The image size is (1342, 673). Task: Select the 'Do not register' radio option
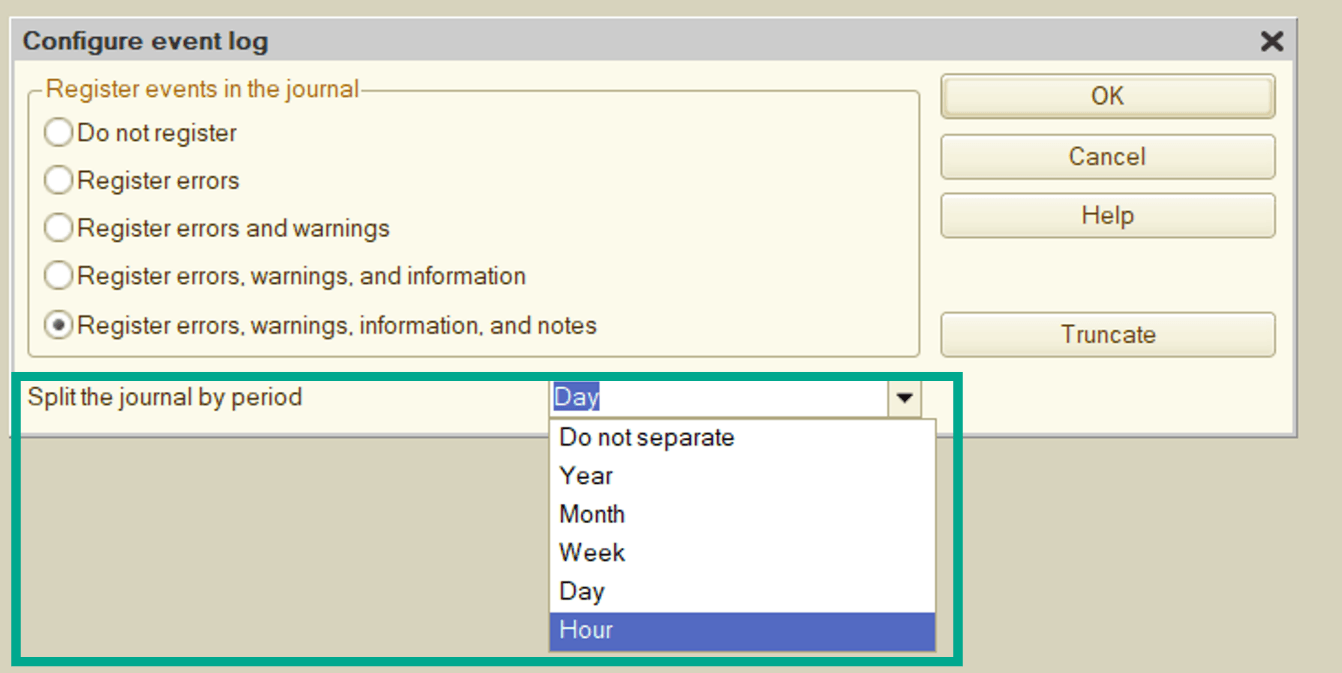click(x=59, y=133)
